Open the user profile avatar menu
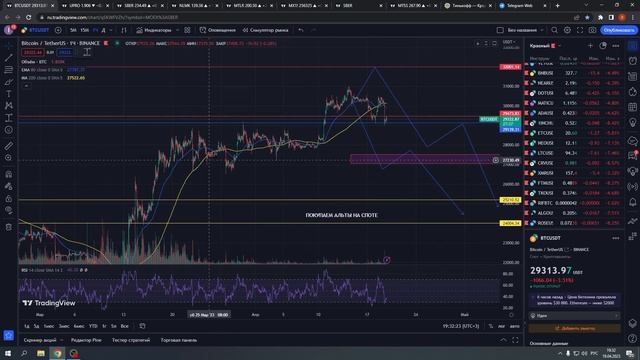Screen dimensions: 640x360 [x=9, y=30]
